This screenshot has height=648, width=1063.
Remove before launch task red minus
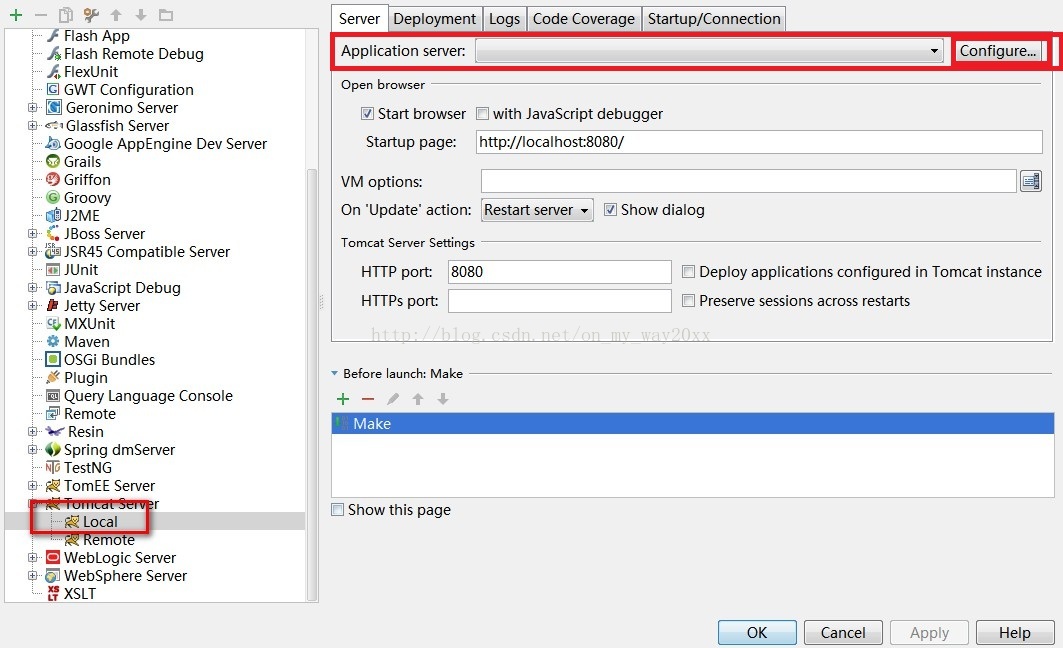click(368, 399)
